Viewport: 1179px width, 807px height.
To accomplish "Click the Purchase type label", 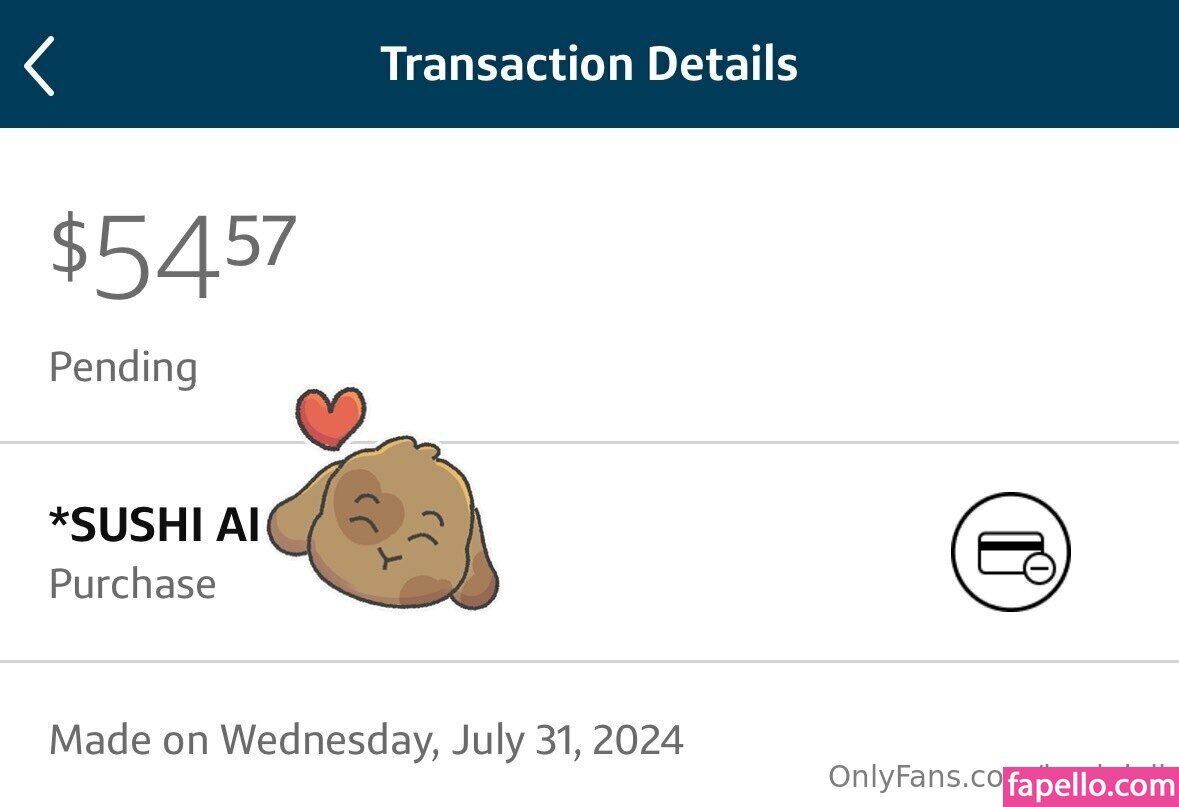I will 132,584.
